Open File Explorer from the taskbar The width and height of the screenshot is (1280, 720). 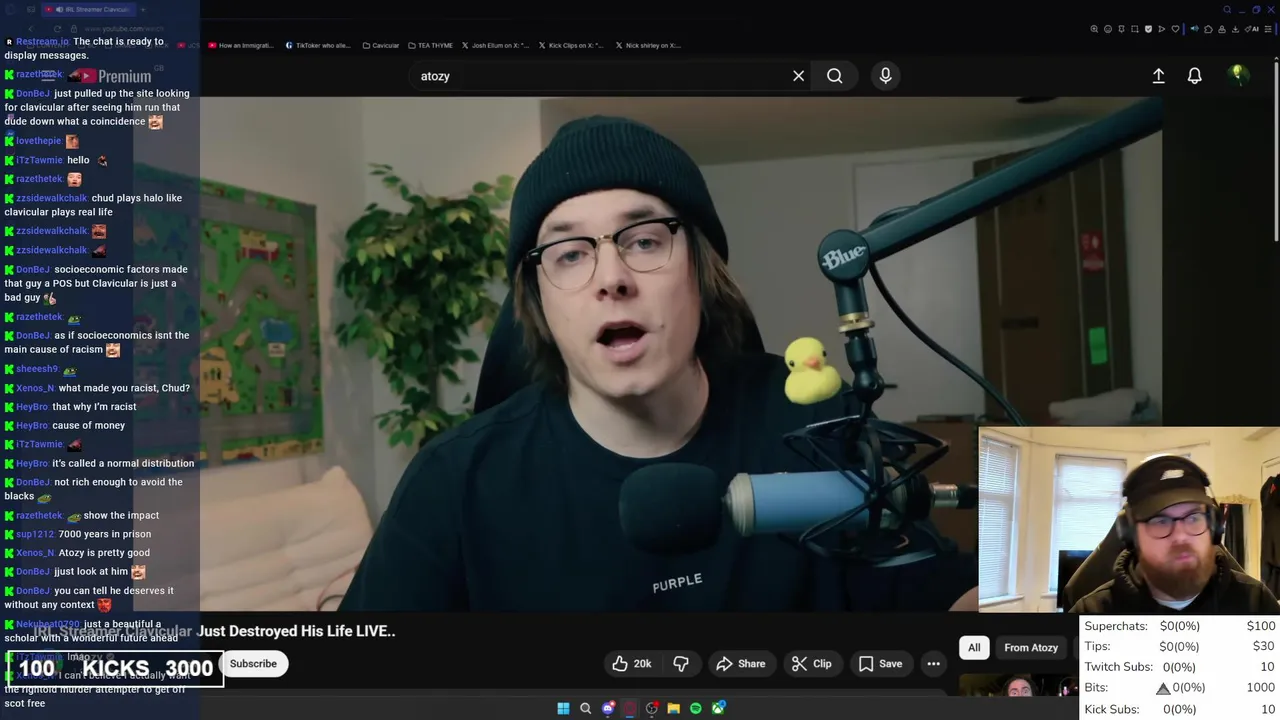pyautogui.click(x=674, y=708)
